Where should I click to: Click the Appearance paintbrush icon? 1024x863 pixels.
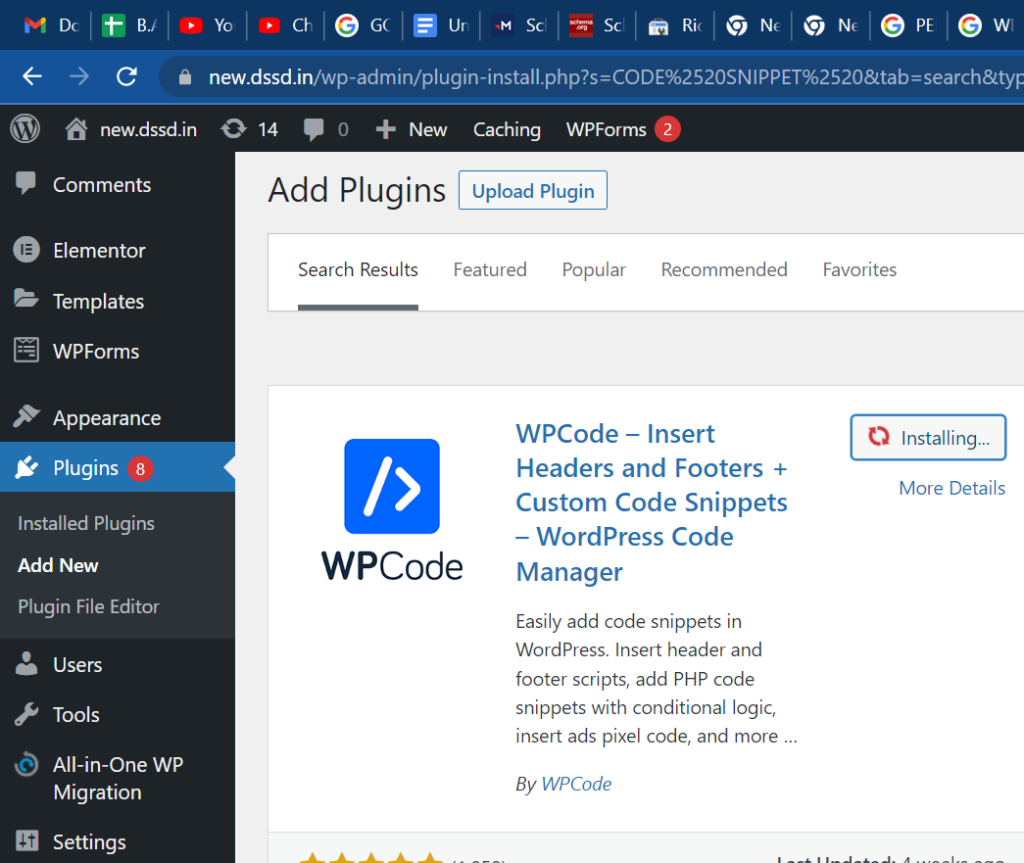pyautogui.click(x=26, y=416)
